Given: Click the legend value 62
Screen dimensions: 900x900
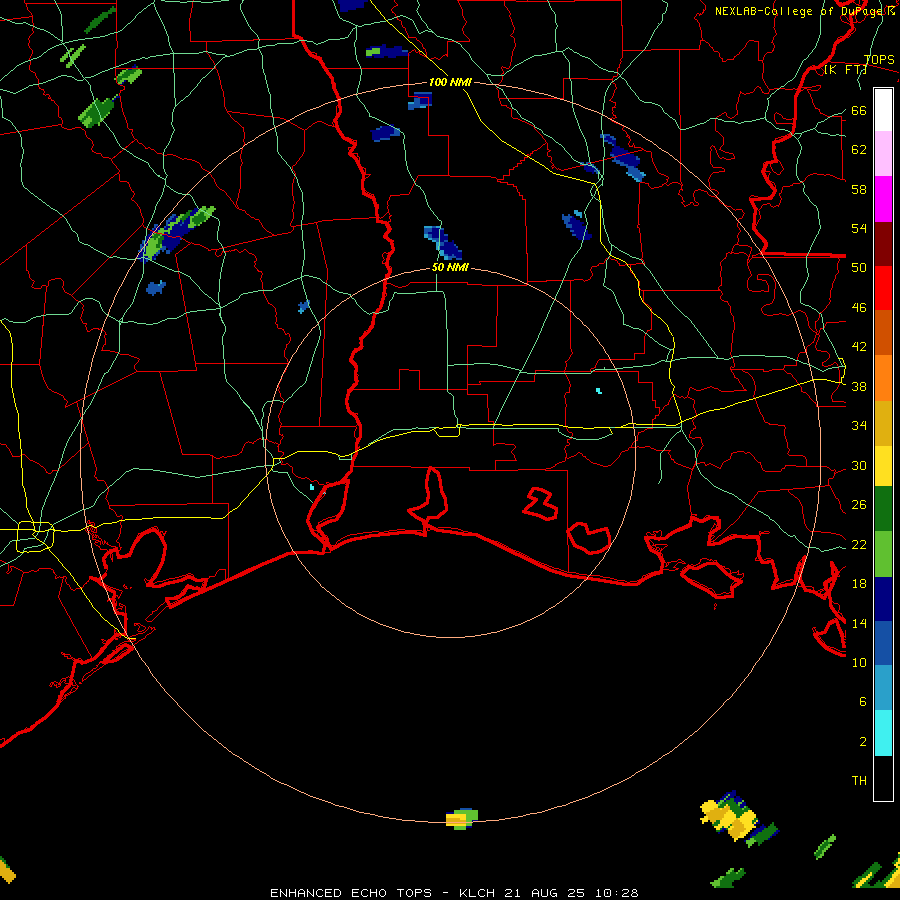Looking at the screenshot, I should point(859,150).
